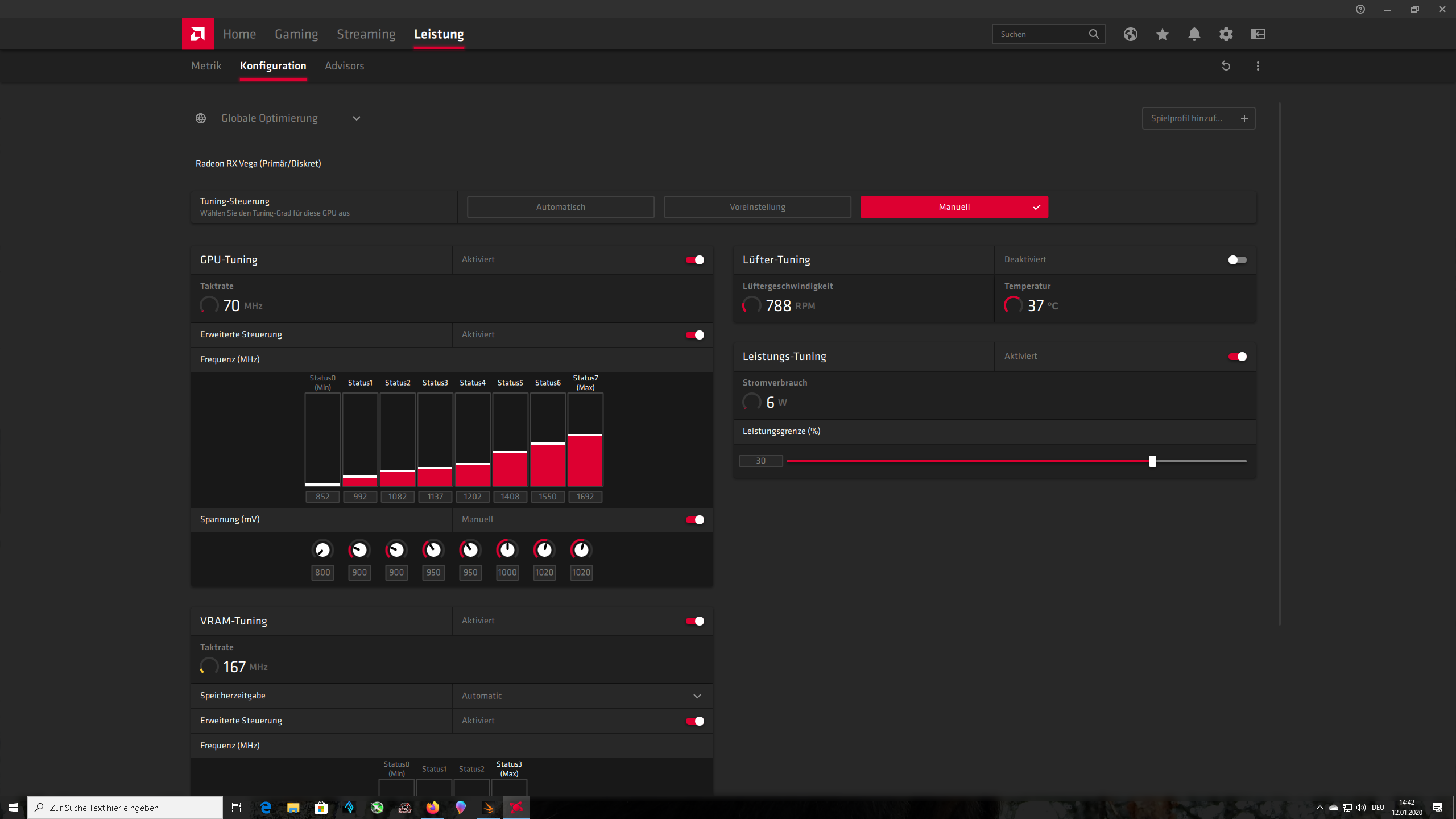Add a game profile with Spielprofil hinzuf
Image resolution: width=1456 pixels, height=819 pixels.
click(x=1198, y=118)
